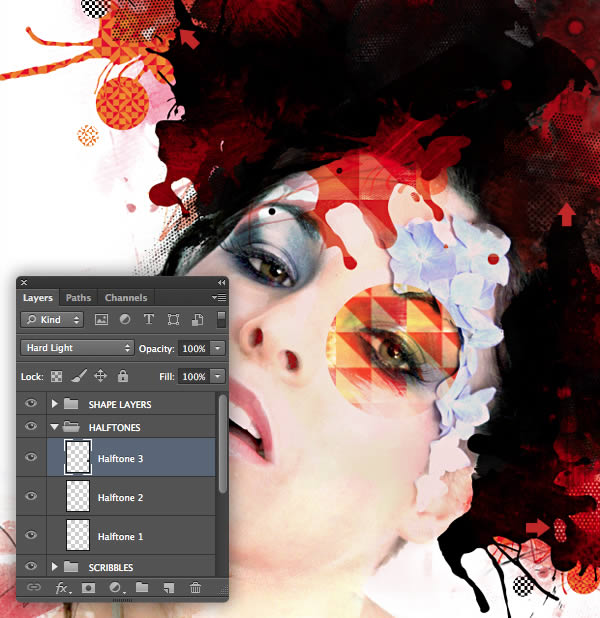
Task: Create new fill or adjustment layer
Action: 117,588
